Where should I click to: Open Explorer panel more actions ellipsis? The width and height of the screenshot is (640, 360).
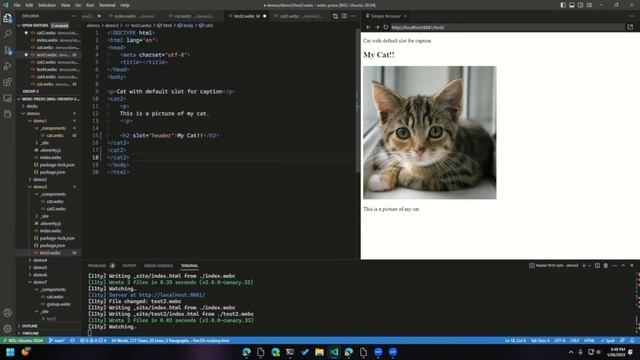[74, 16]
